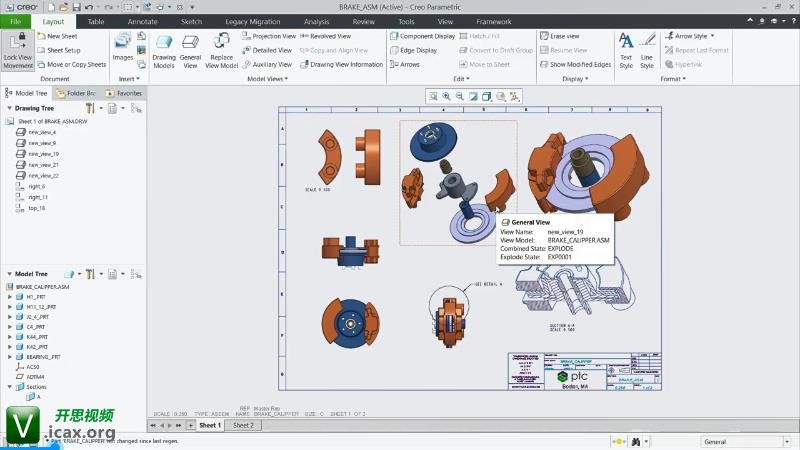Open the Model Views group dropdown
800x450 pixels.
[266, 78]
